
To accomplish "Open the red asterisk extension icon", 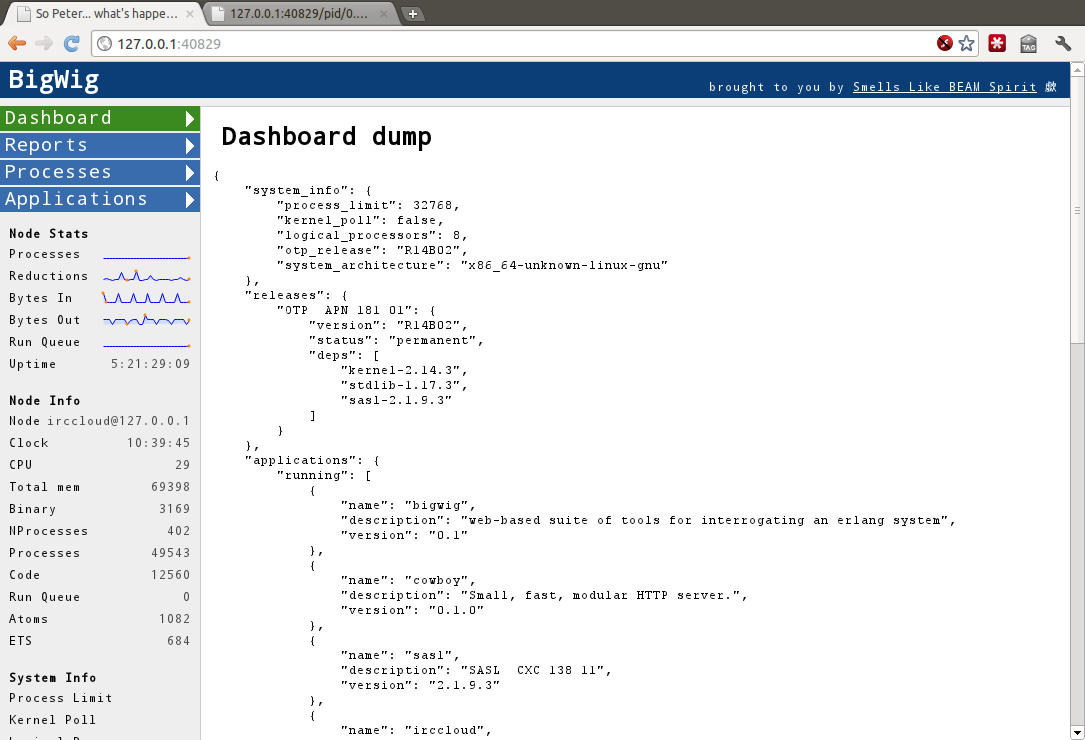I will click(996, 44).
